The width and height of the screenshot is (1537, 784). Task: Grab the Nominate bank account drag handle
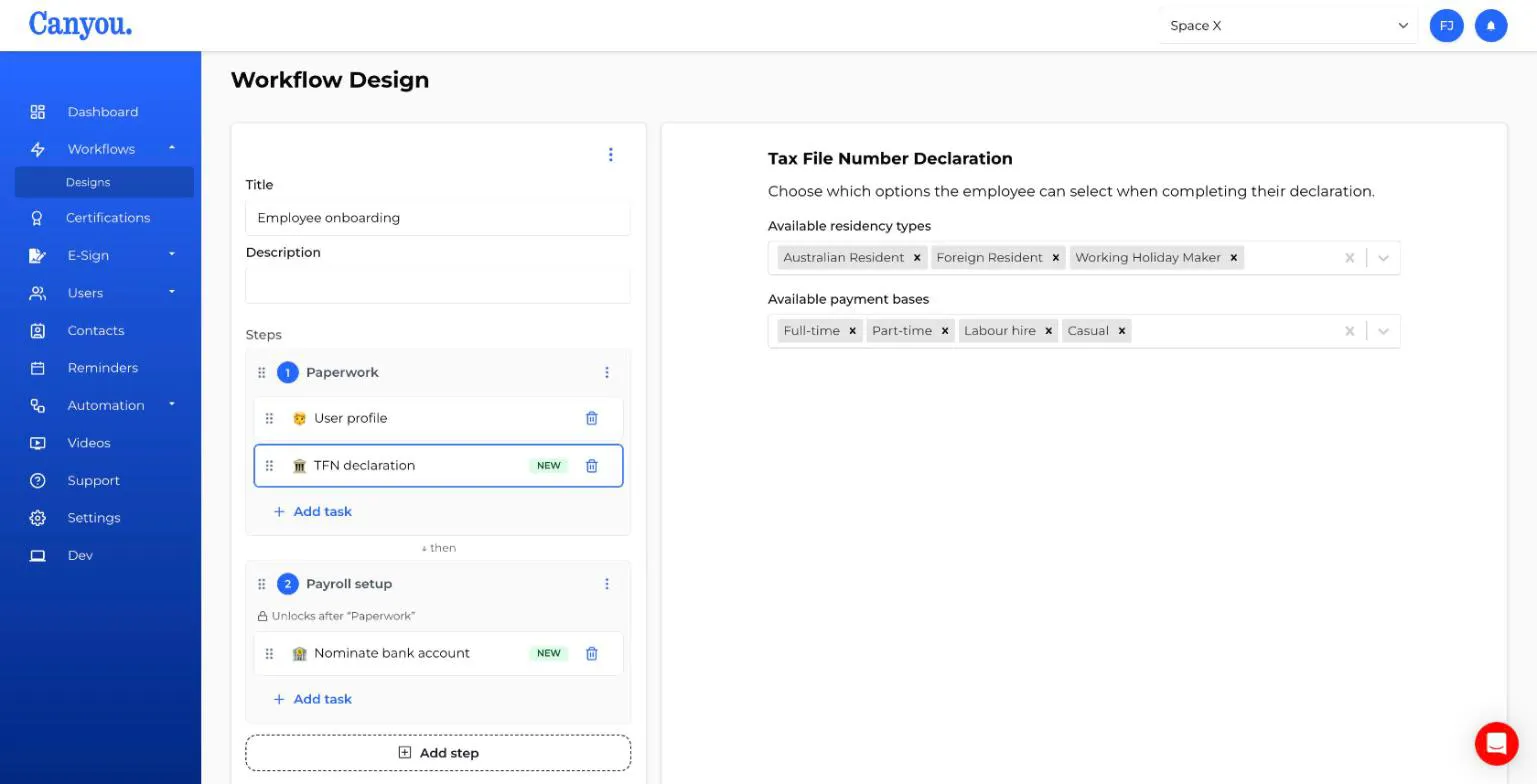click(269, 653)
